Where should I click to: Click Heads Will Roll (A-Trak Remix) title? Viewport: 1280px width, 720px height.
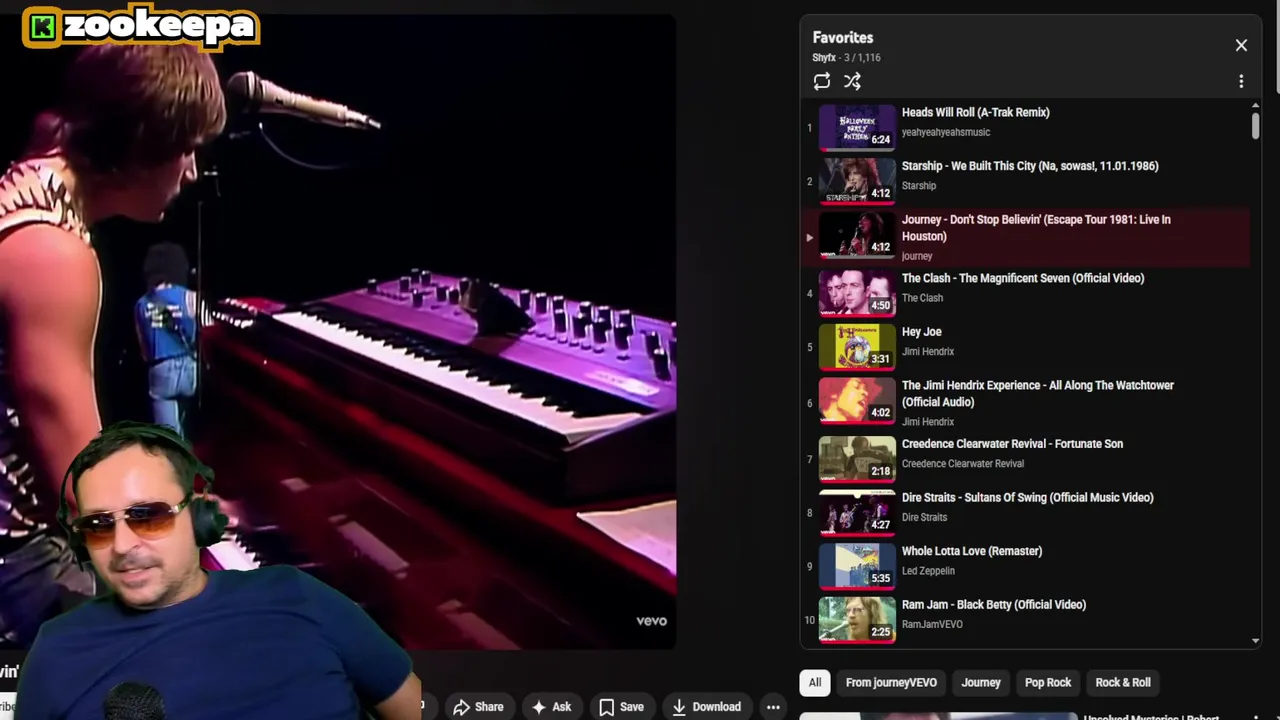point(975,113)
